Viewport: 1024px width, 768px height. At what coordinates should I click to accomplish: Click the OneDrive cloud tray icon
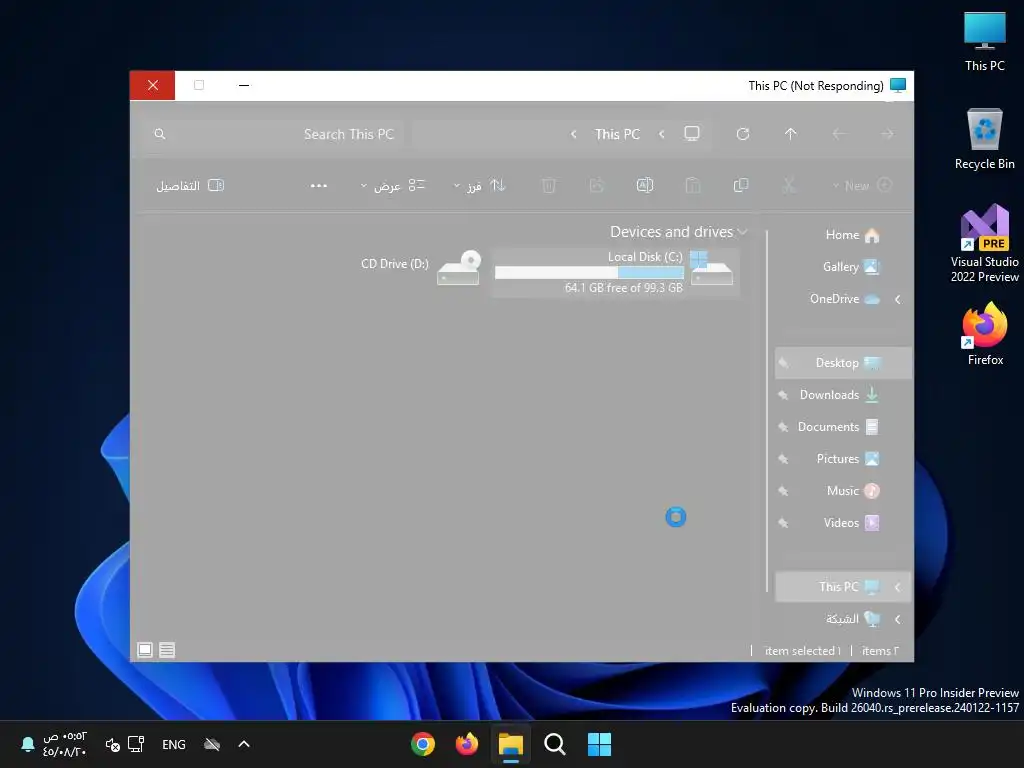[x=212, y=744]
